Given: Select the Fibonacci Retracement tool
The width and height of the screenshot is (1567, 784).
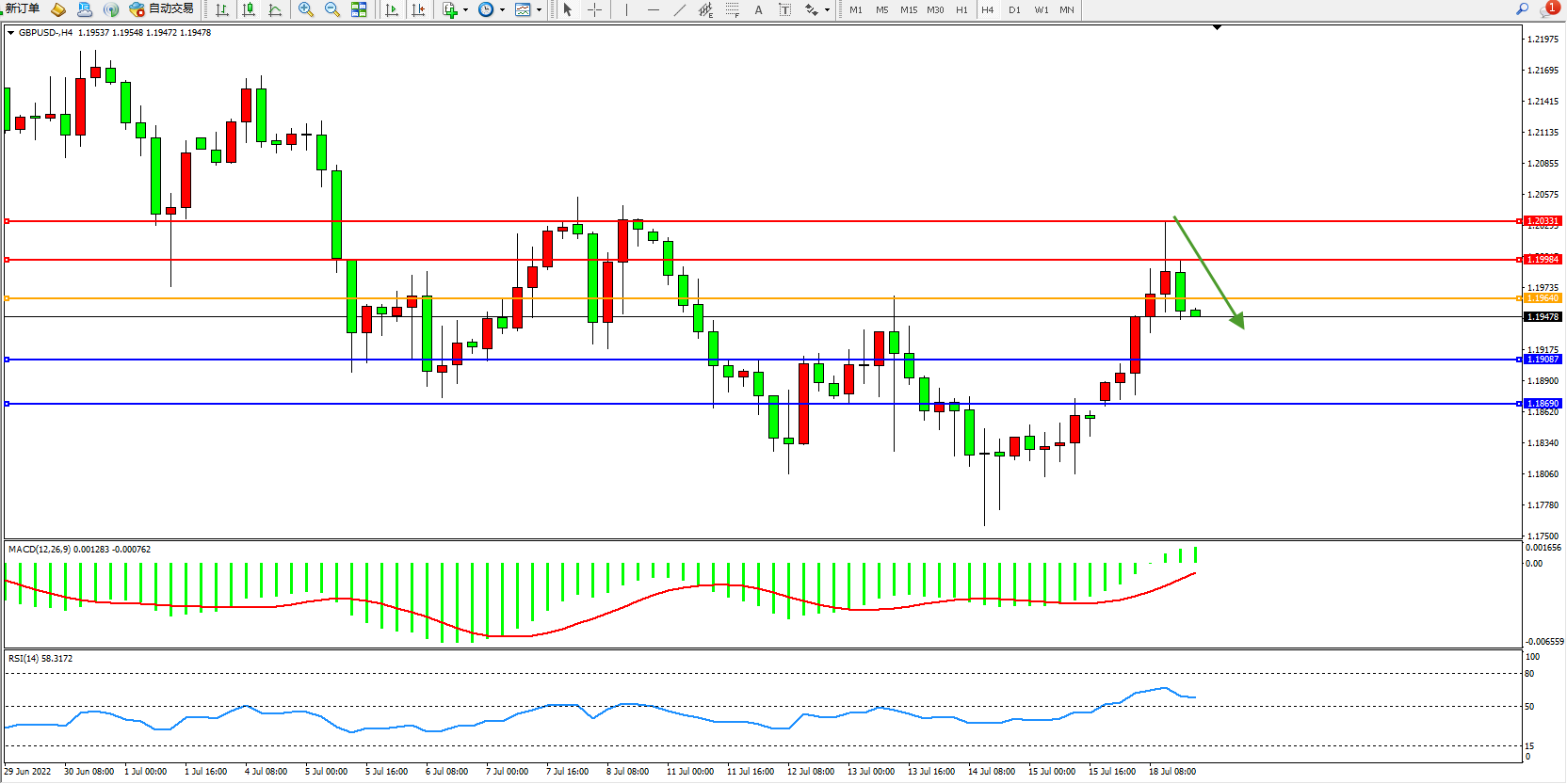Looking at the screenshot, I should (x=732, y=9).
